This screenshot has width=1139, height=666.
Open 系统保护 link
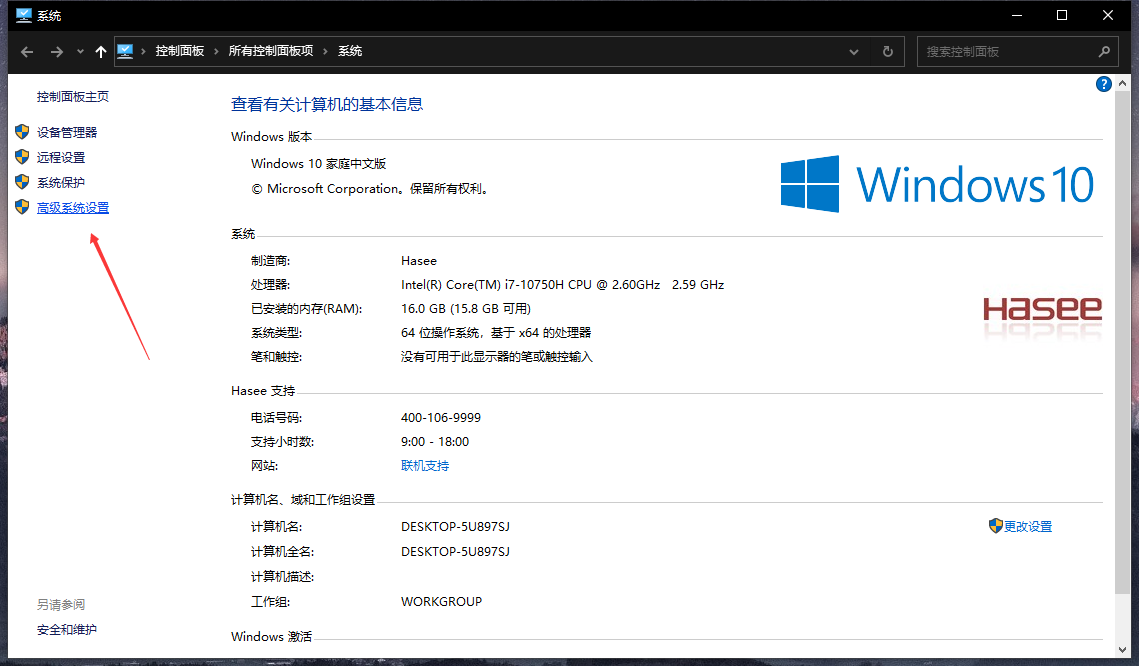(61, 182)
